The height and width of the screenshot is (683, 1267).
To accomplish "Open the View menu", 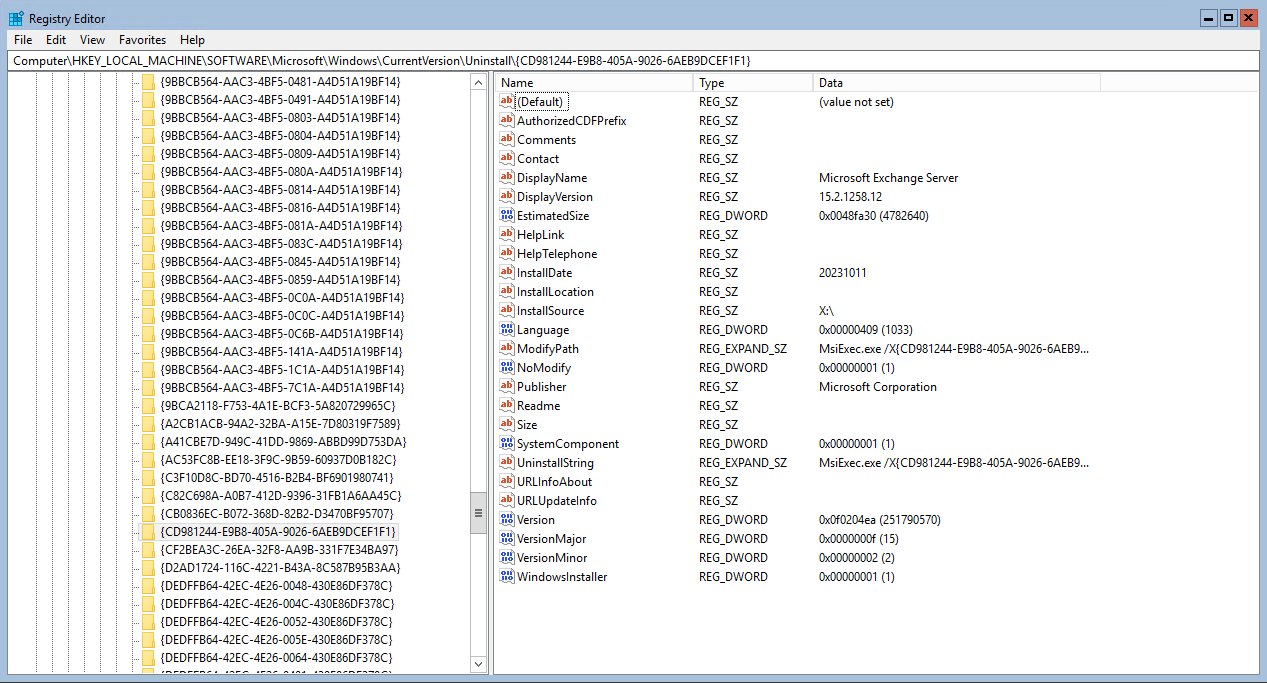I will [x=92, y=40].
